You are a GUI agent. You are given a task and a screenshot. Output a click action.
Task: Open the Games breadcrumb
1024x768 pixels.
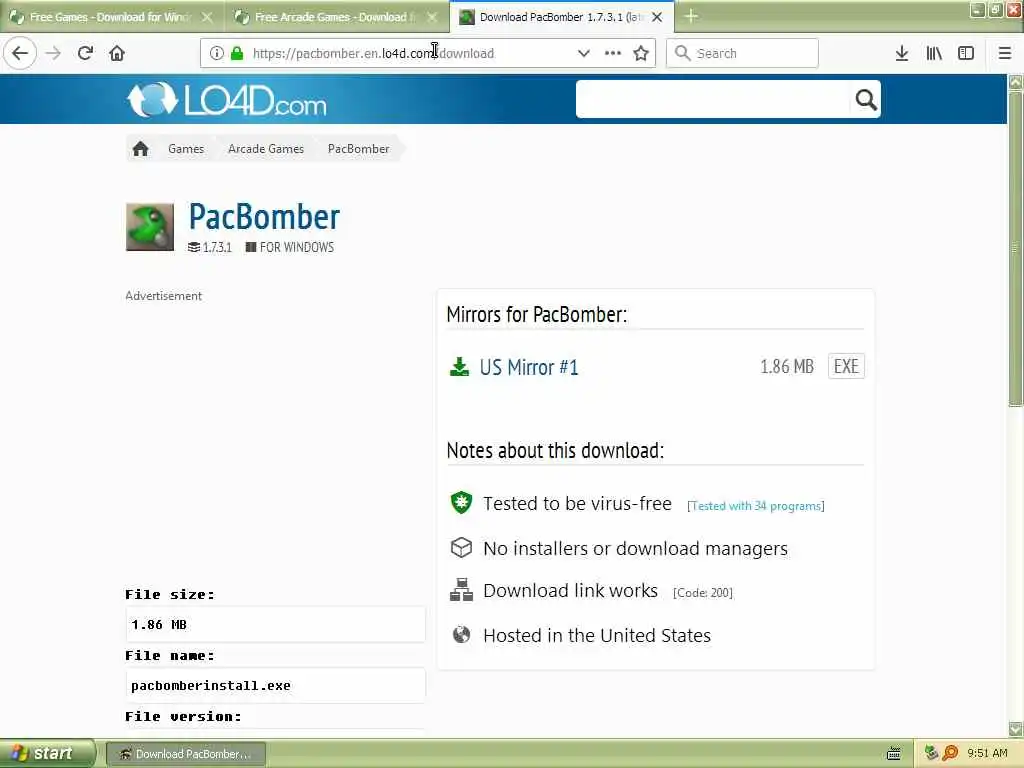(x=186, y=149)
